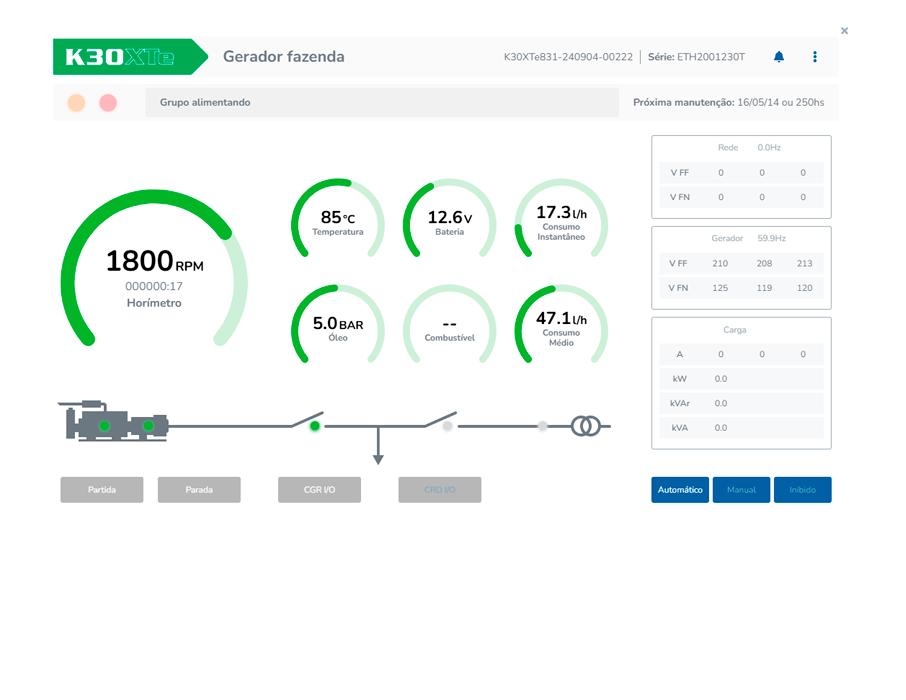
Task: Switch to Inibido mode
Action: (802, 490)
